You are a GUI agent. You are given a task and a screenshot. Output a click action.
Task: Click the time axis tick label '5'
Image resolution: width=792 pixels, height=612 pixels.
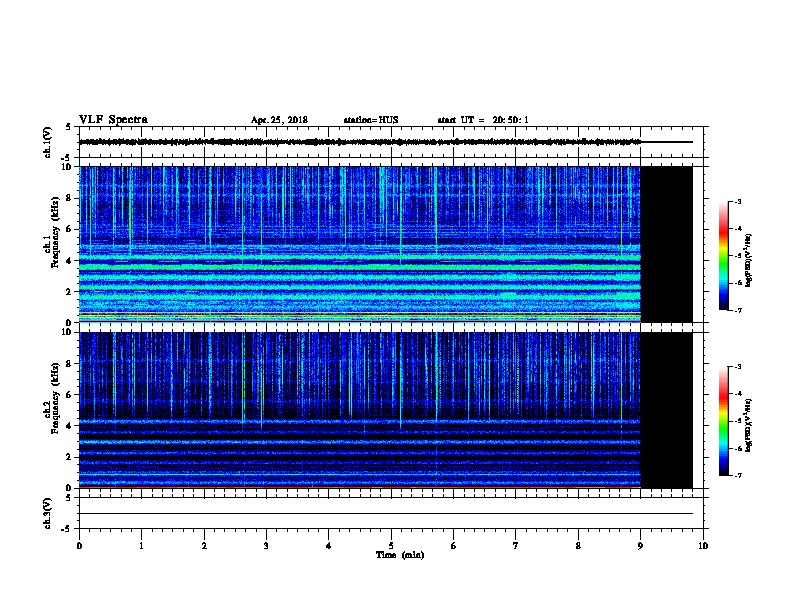(x=391, y=545)
